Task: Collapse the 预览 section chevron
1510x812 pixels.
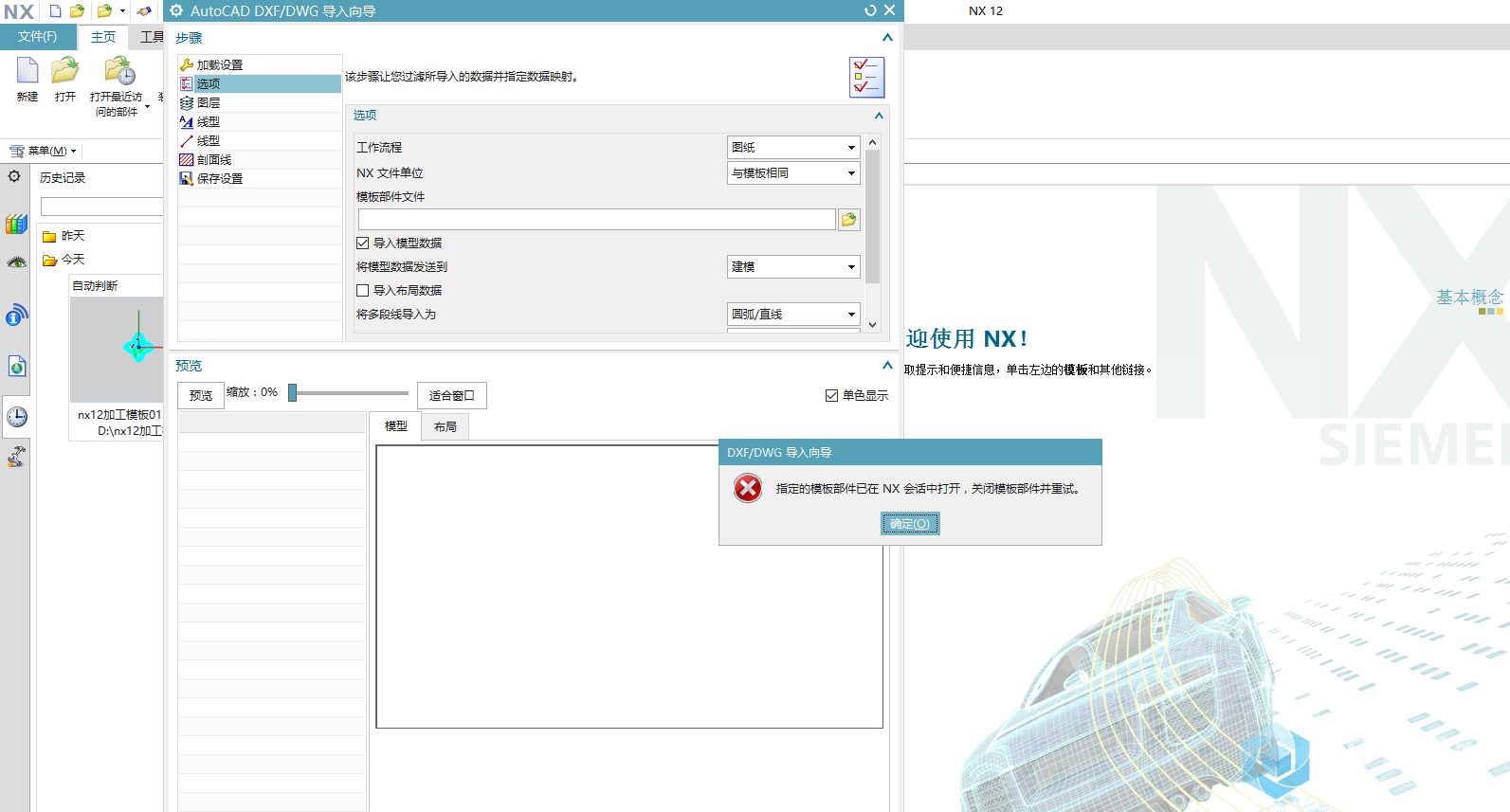Action: 887,366
